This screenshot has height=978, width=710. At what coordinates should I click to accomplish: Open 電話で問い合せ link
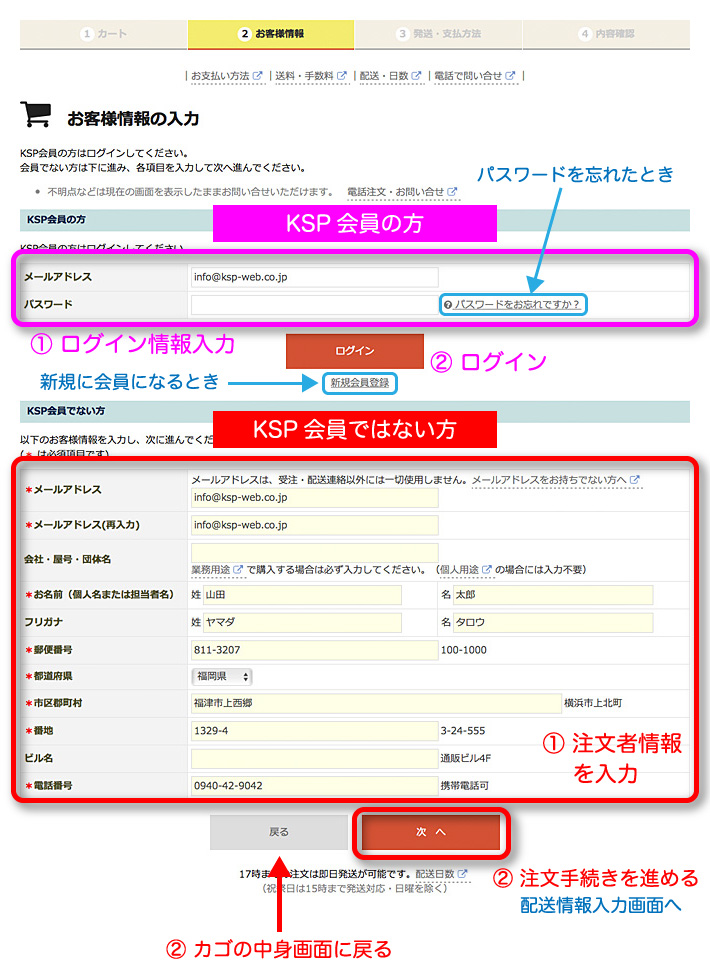click(x=468, y=75)
